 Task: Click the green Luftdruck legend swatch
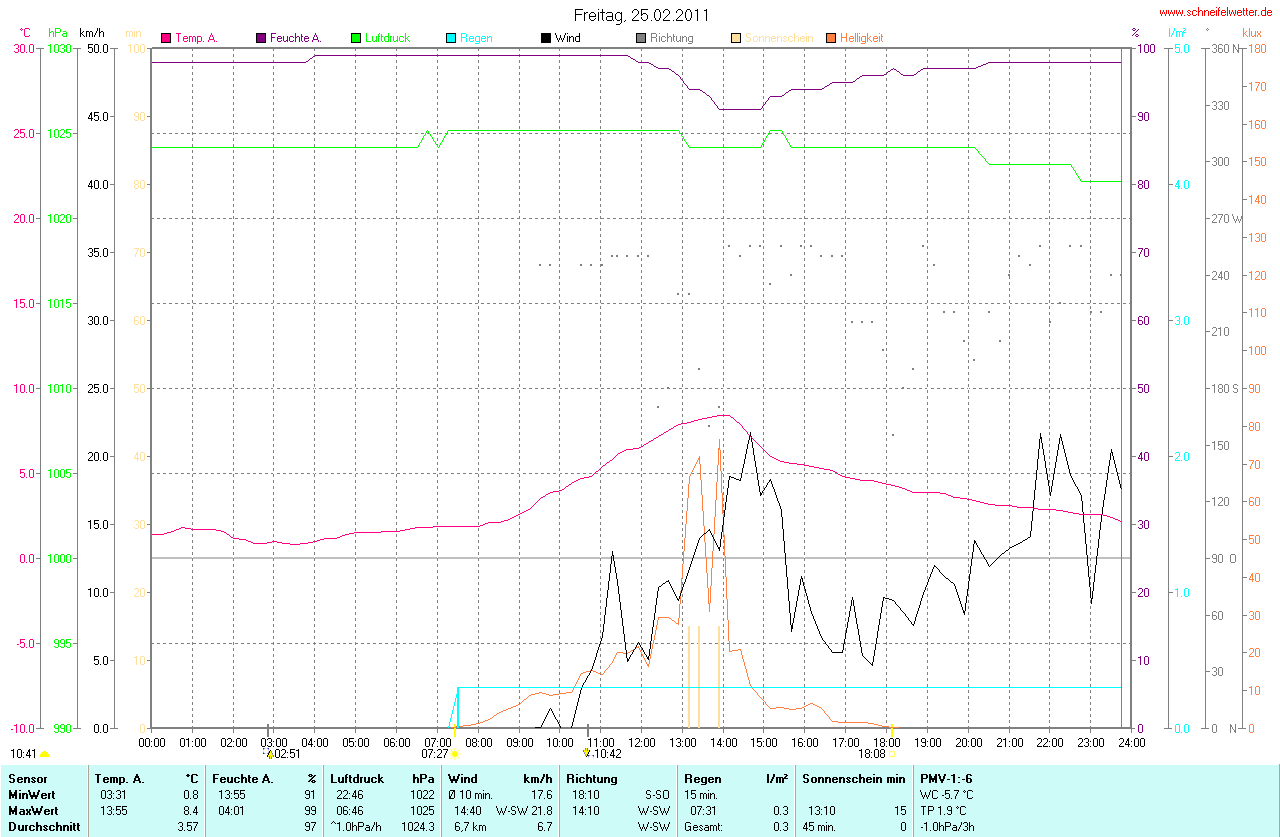pyautogui.click(x=356, y=38)
